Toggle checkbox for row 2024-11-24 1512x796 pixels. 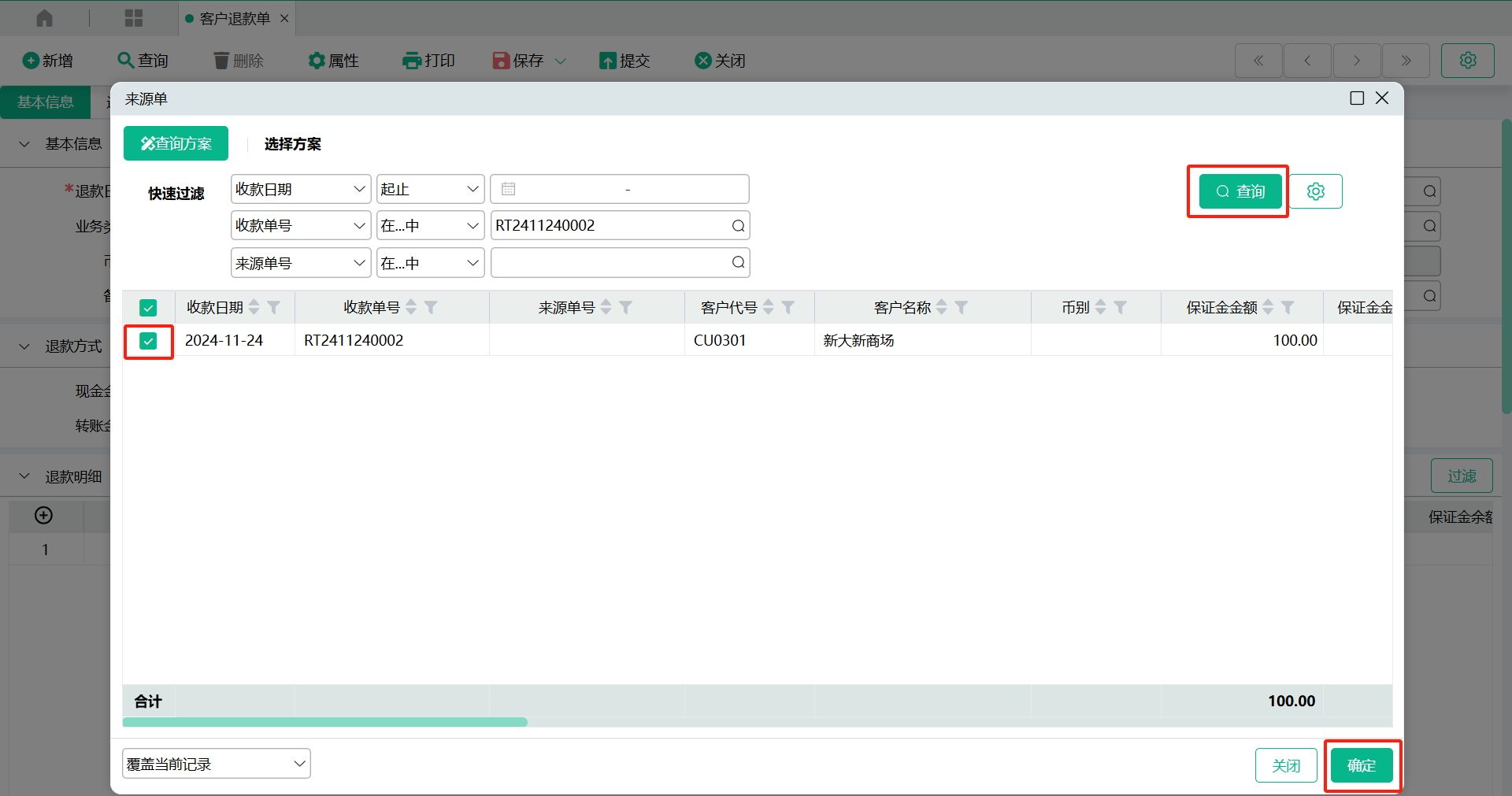click(148, 341)
